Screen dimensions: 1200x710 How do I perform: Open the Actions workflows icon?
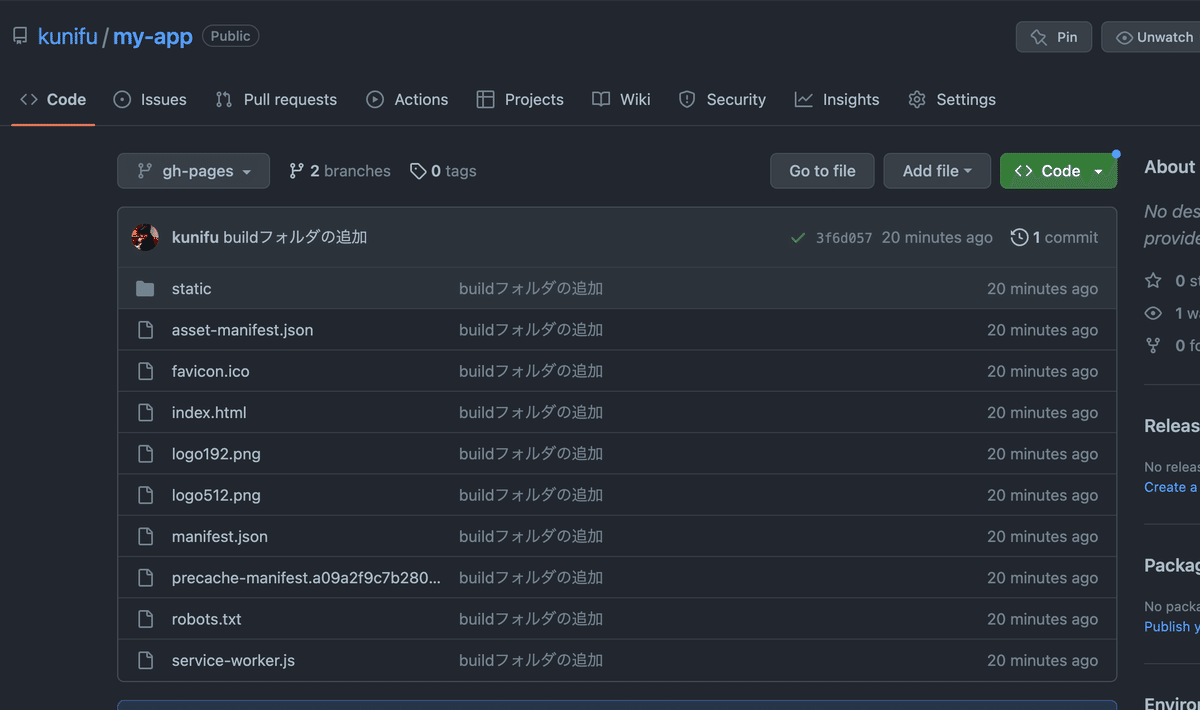(375, 99)
